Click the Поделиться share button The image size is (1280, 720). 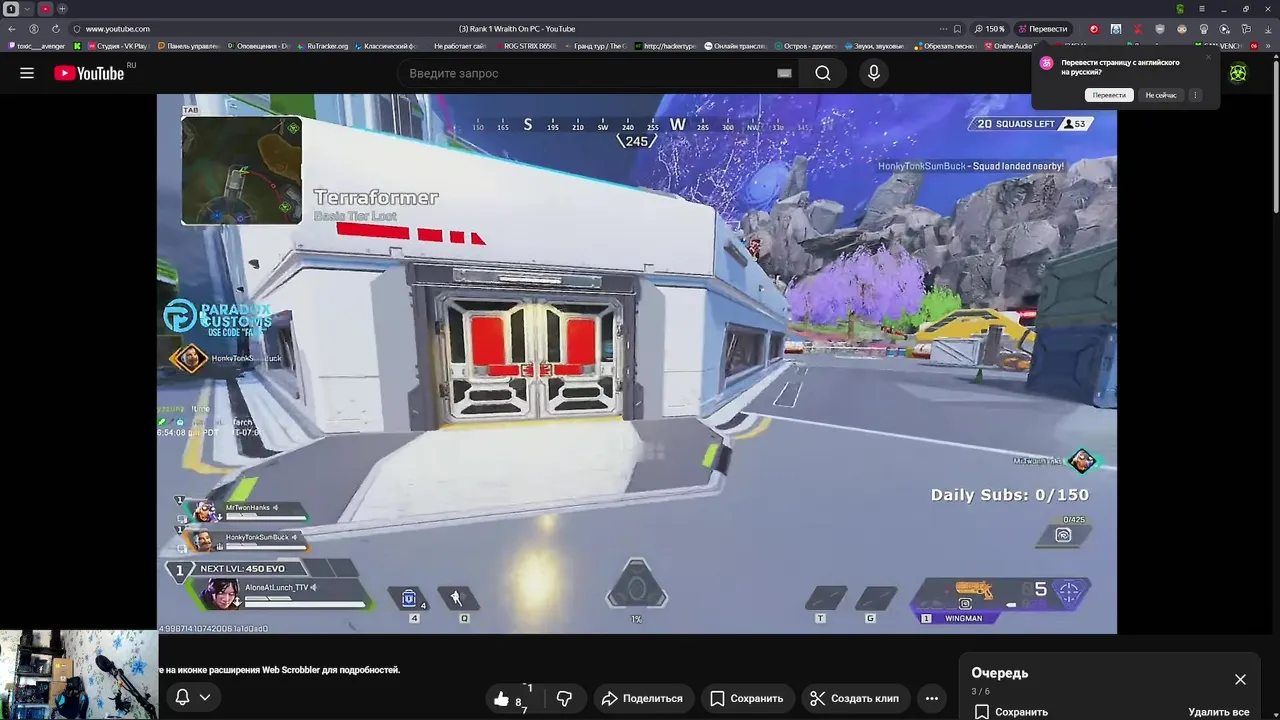tap(642, 699)
